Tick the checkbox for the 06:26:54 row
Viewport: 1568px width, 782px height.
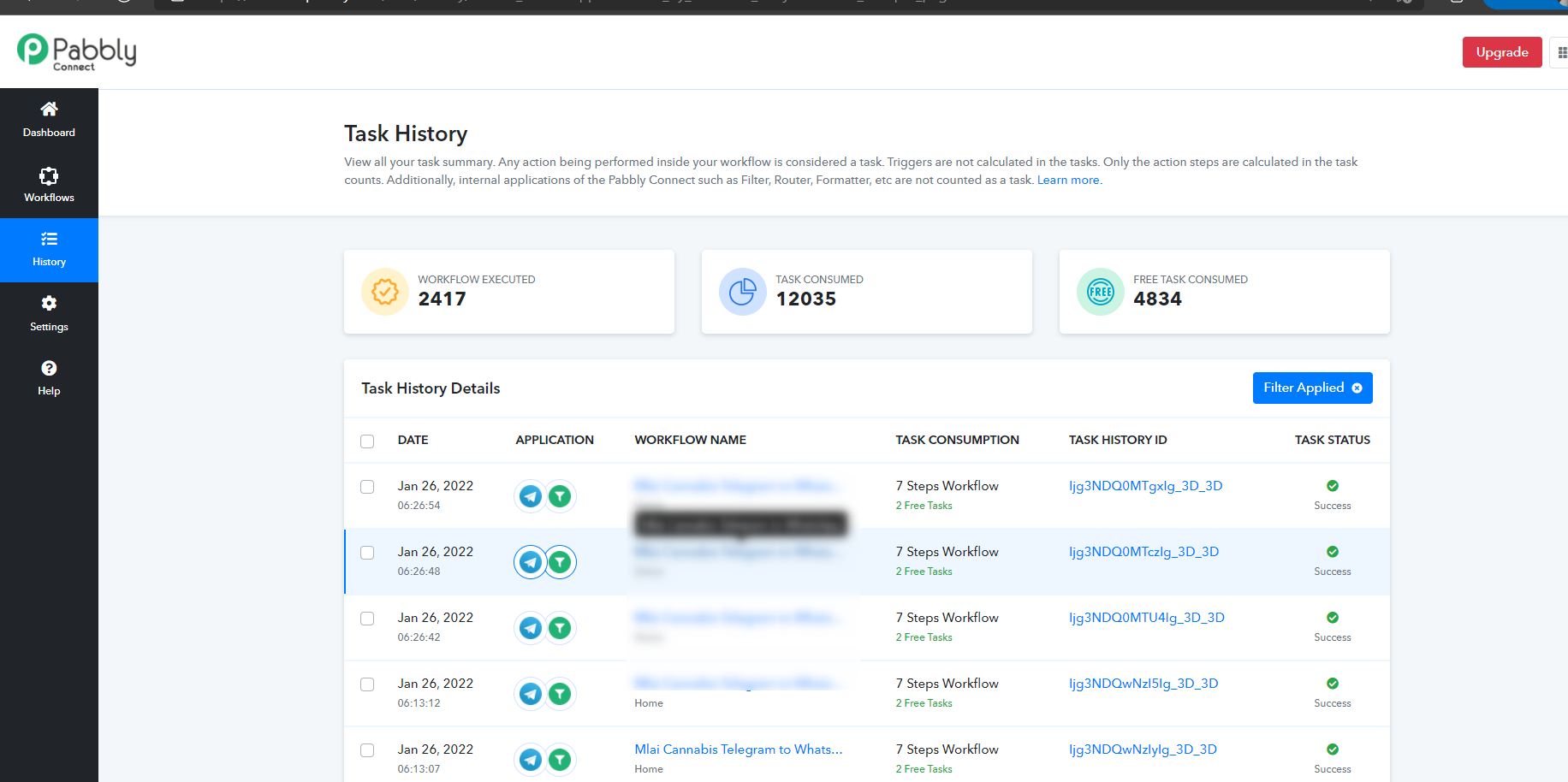tap(367, 487)
